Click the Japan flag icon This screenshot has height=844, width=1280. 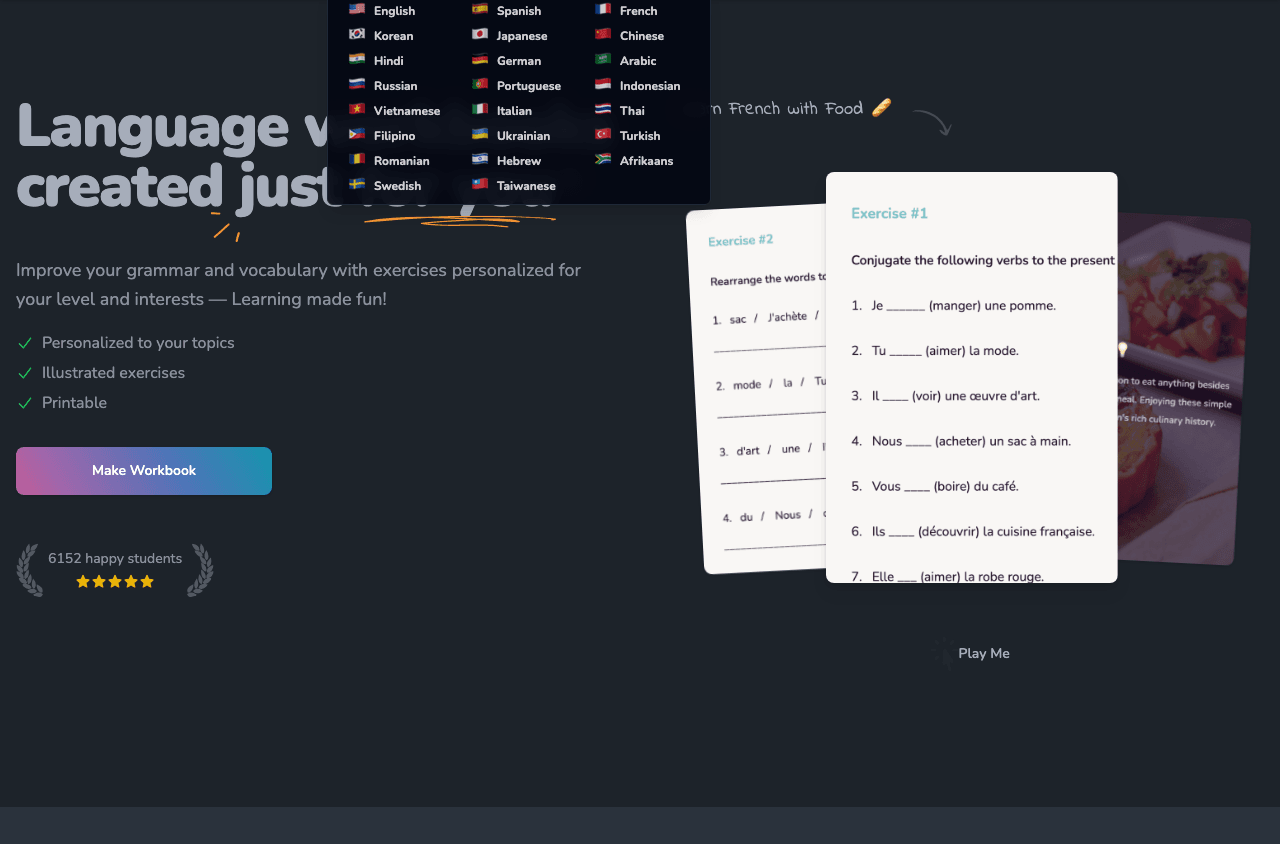coord(480,34)
